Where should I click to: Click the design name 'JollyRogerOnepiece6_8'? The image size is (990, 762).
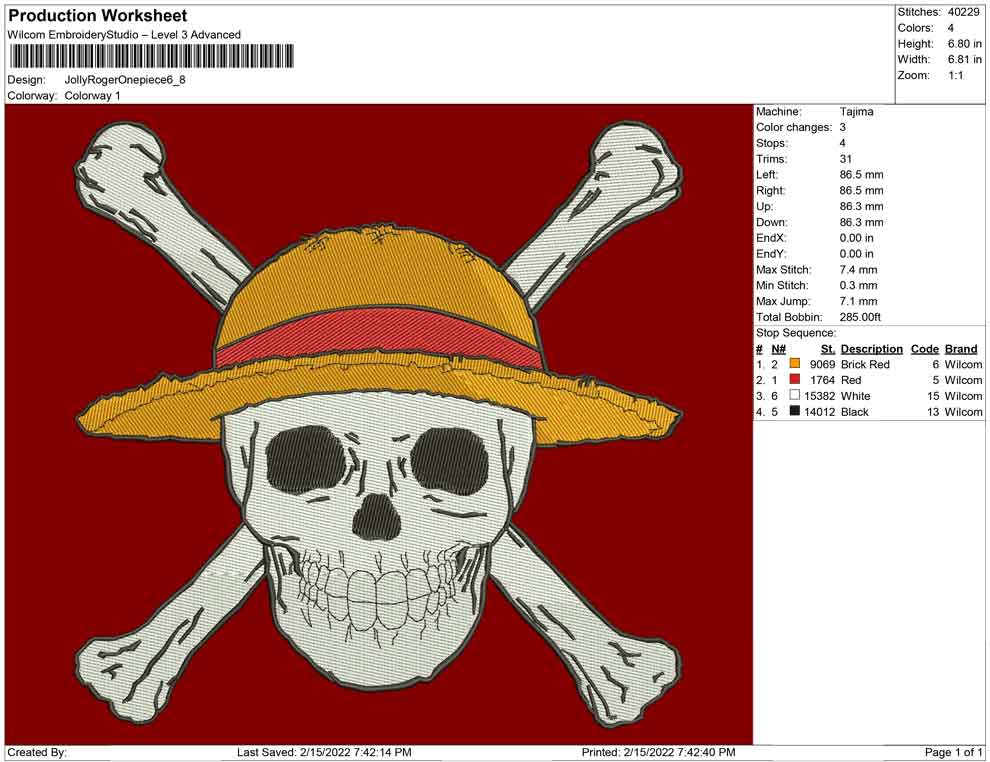pos(125,80)
